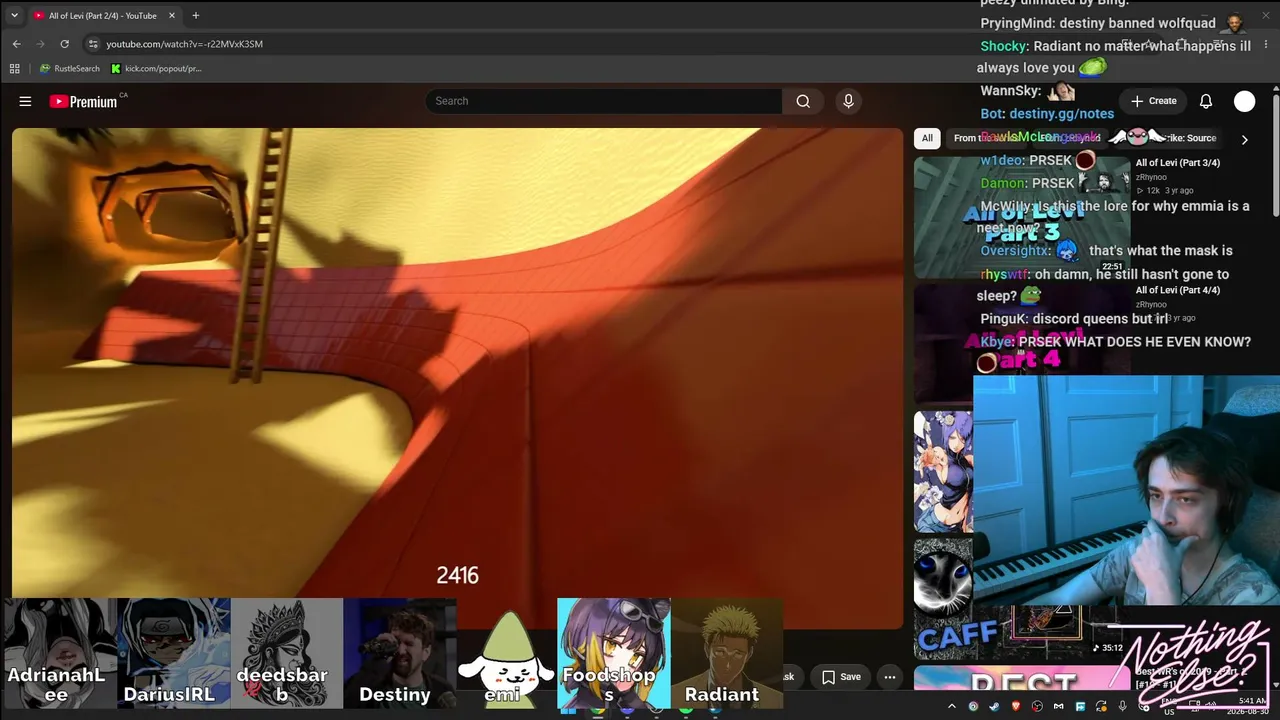This screenshot has height=720, width=1280.
Task: Open All of Levi (Part 3/4) video title
Action: (1178, 163)
